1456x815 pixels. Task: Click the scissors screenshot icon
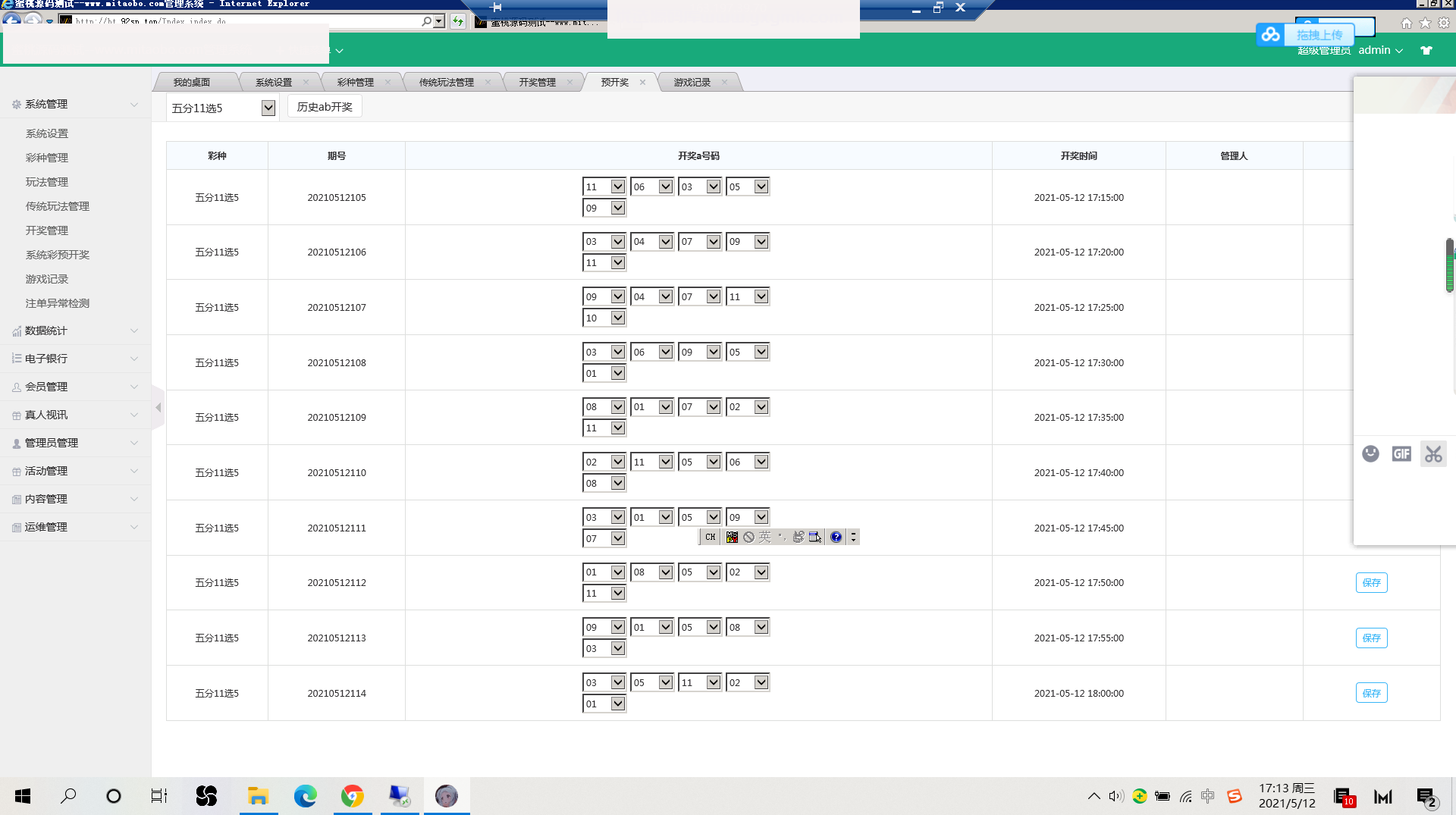(1432, 454)
